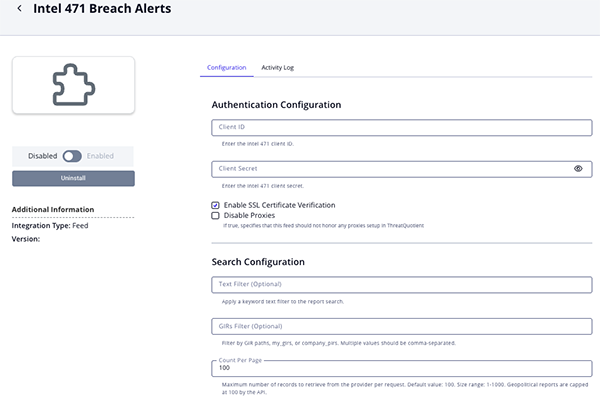Focus the Client Secret input field
The height and width of the screenshot is (401, 600).
pyautogui.click(x=401, y=169)
